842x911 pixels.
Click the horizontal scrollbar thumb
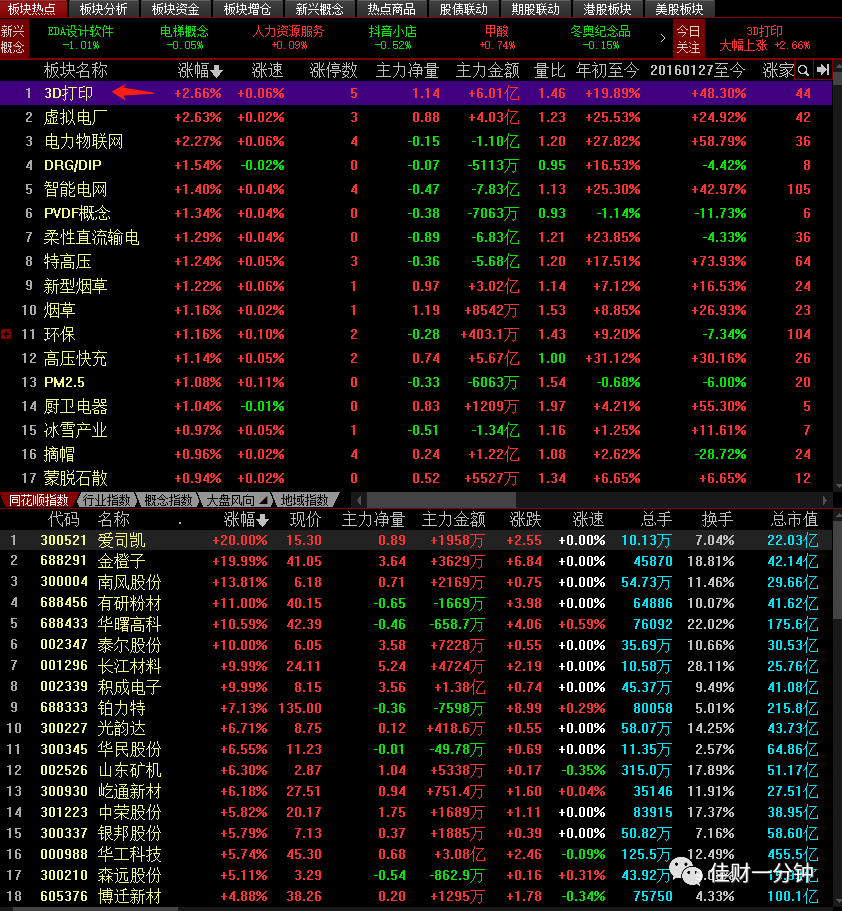pos(441,500)
